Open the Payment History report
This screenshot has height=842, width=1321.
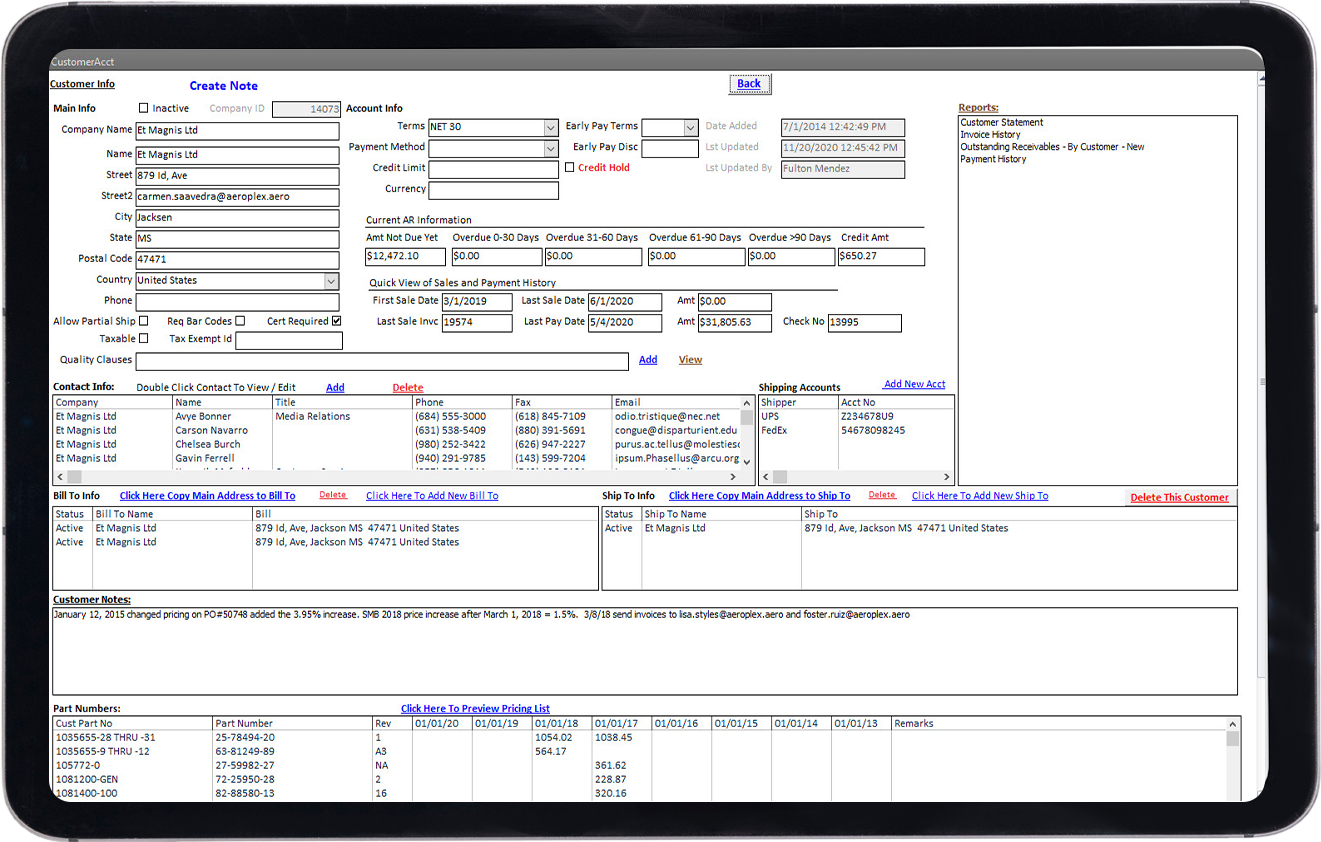coord(993,159)
